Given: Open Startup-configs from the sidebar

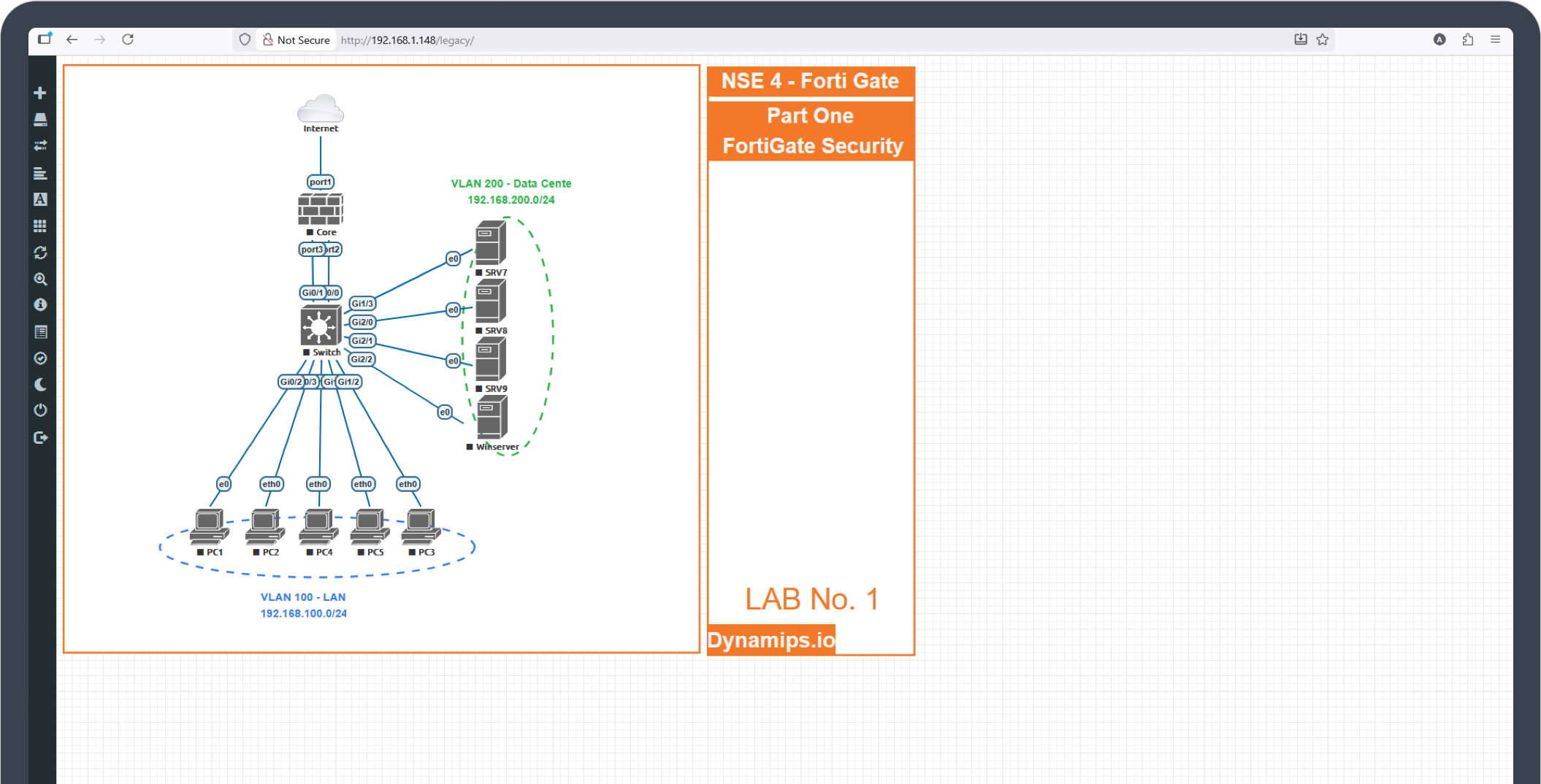Looking at the screenshot, I should pyautogui.click(x=40, y=173).
